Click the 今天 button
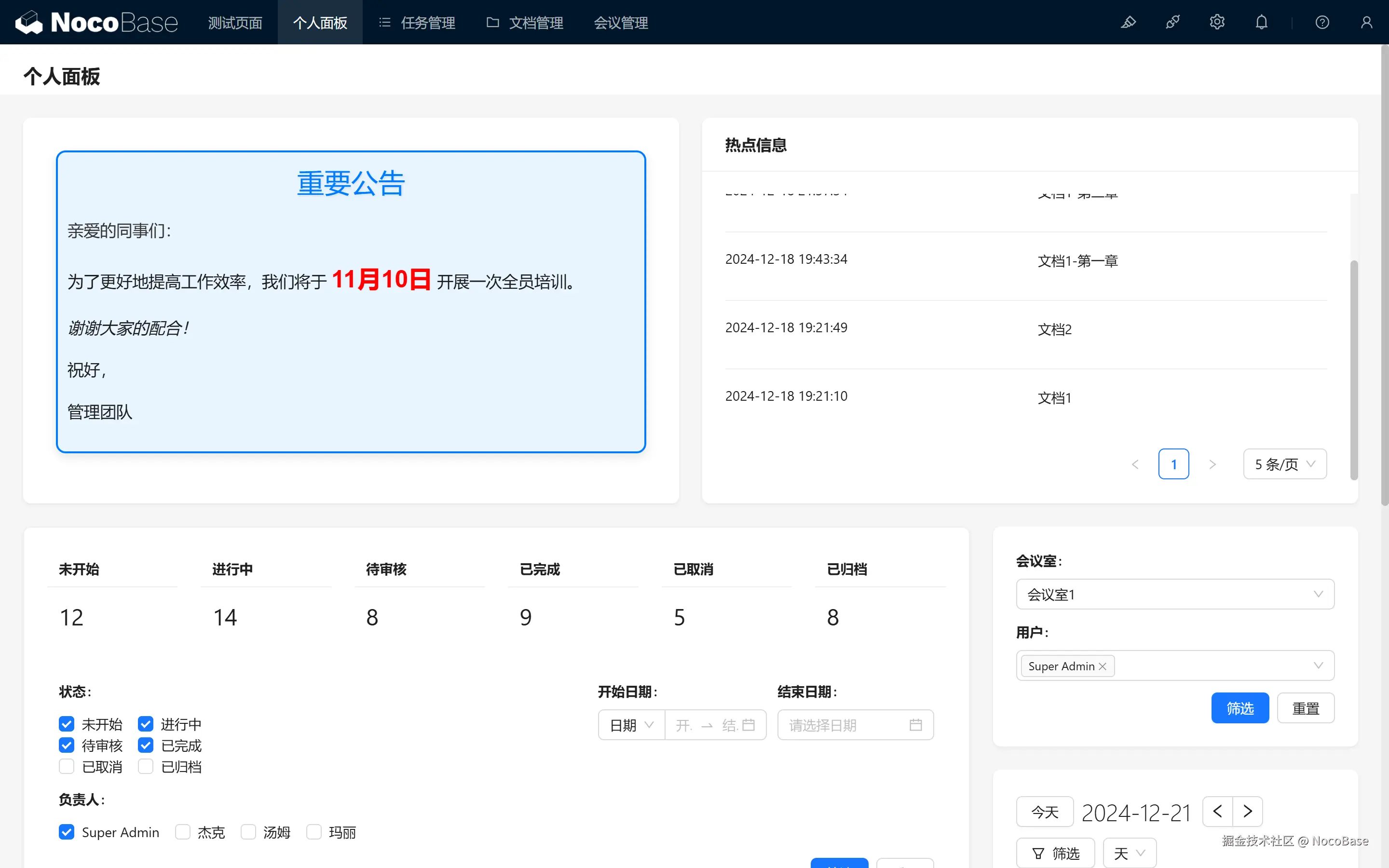1389x868 pixels. click(1044, 812)
